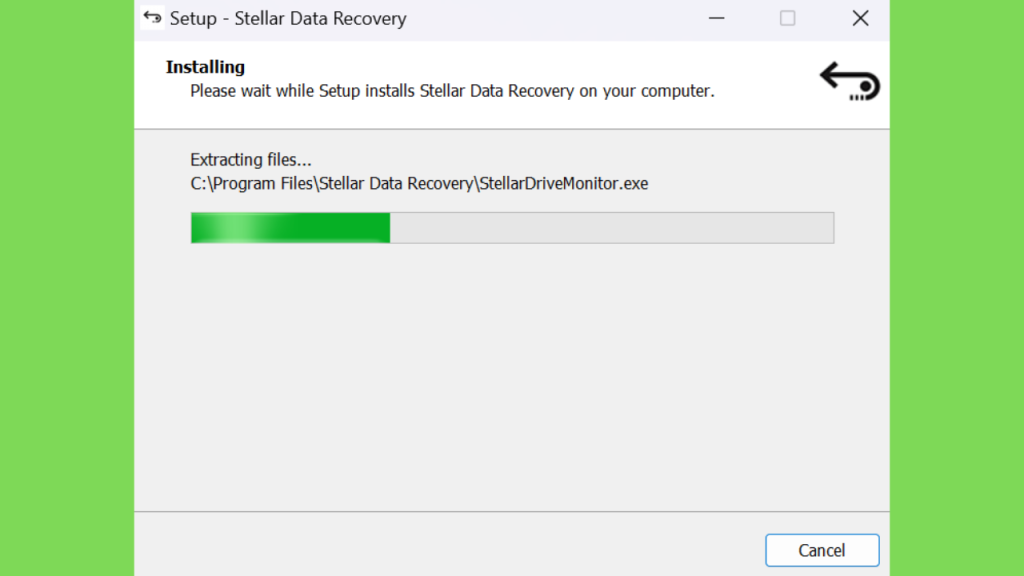Minimize the Setup window
1024x576 pixels.
tap(716, 18)
